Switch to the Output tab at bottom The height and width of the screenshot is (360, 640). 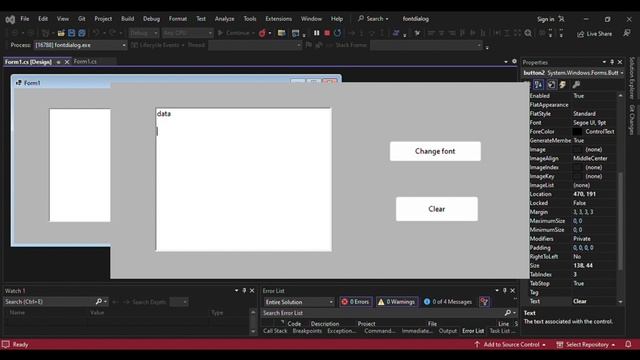(448, 331)
